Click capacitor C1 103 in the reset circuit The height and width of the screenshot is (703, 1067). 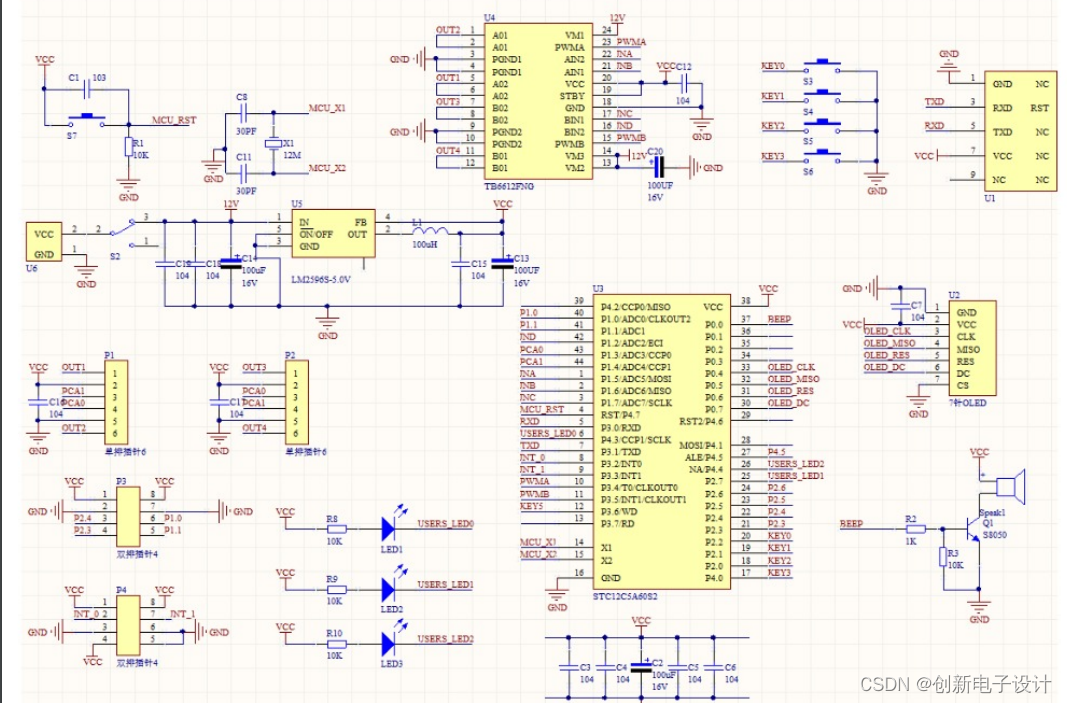(87, 88)
